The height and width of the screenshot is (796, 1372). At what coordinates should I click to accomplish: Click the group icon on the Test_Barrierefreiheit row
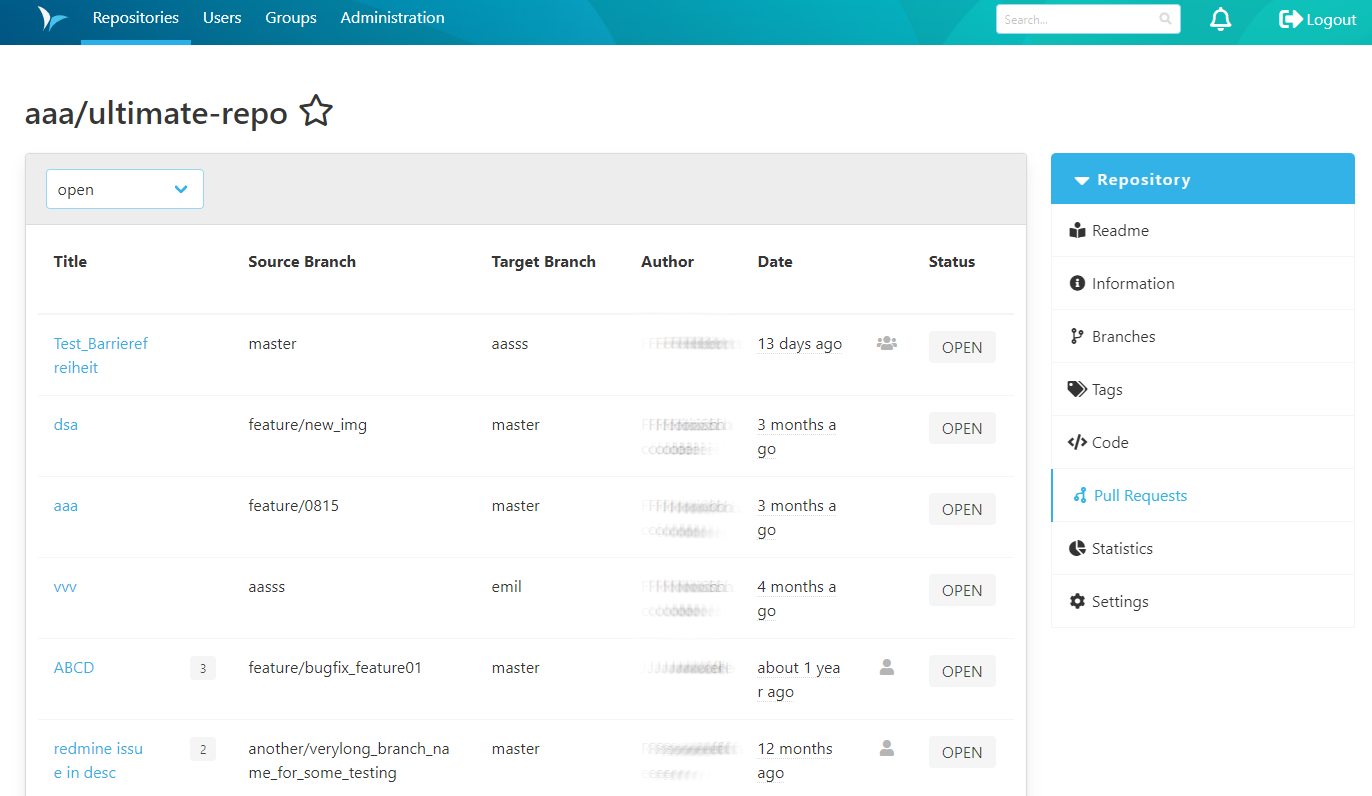coord(886,343)
